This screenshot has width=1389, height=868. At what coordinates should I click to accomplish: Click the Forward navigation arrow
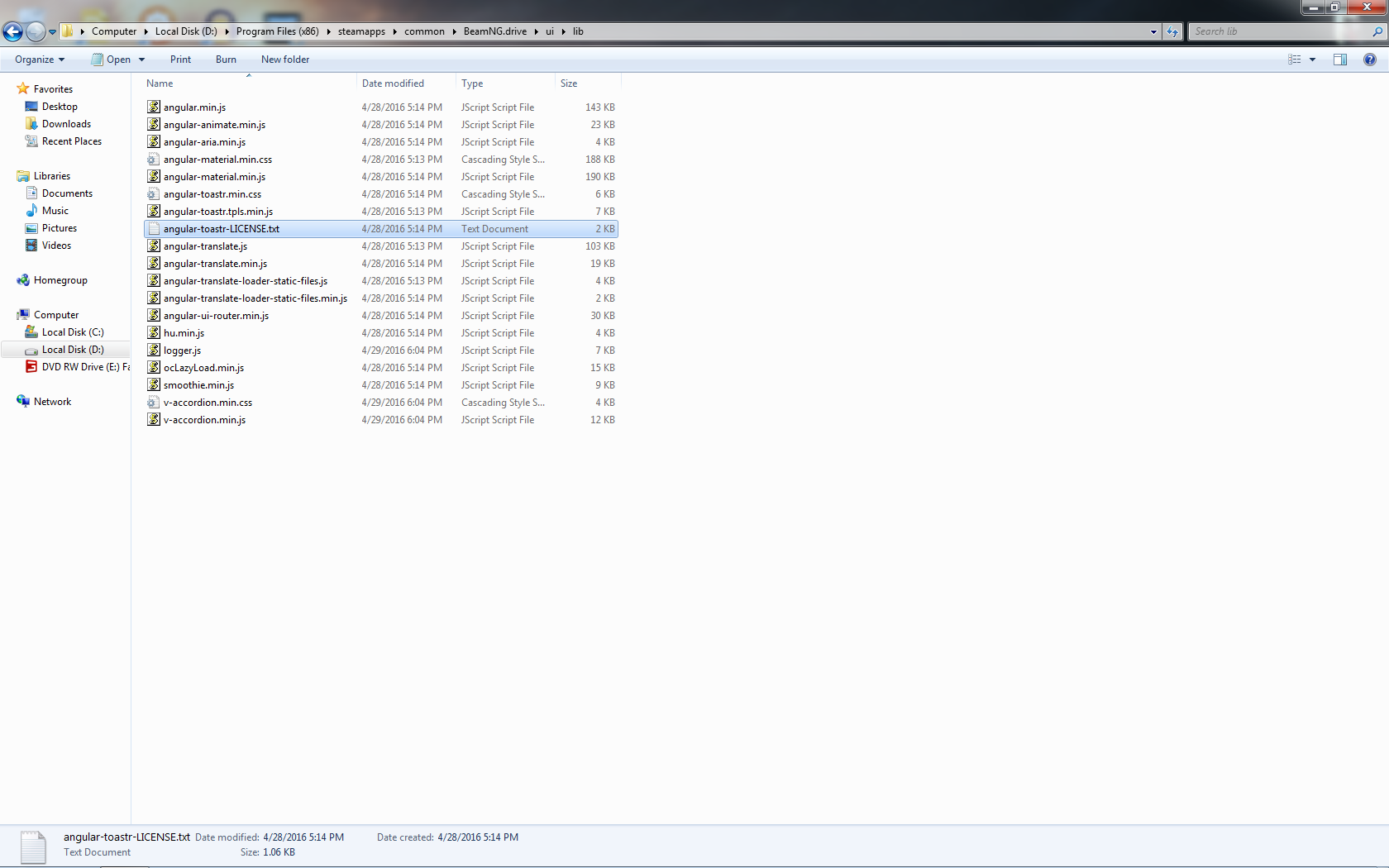click(36, 31)
